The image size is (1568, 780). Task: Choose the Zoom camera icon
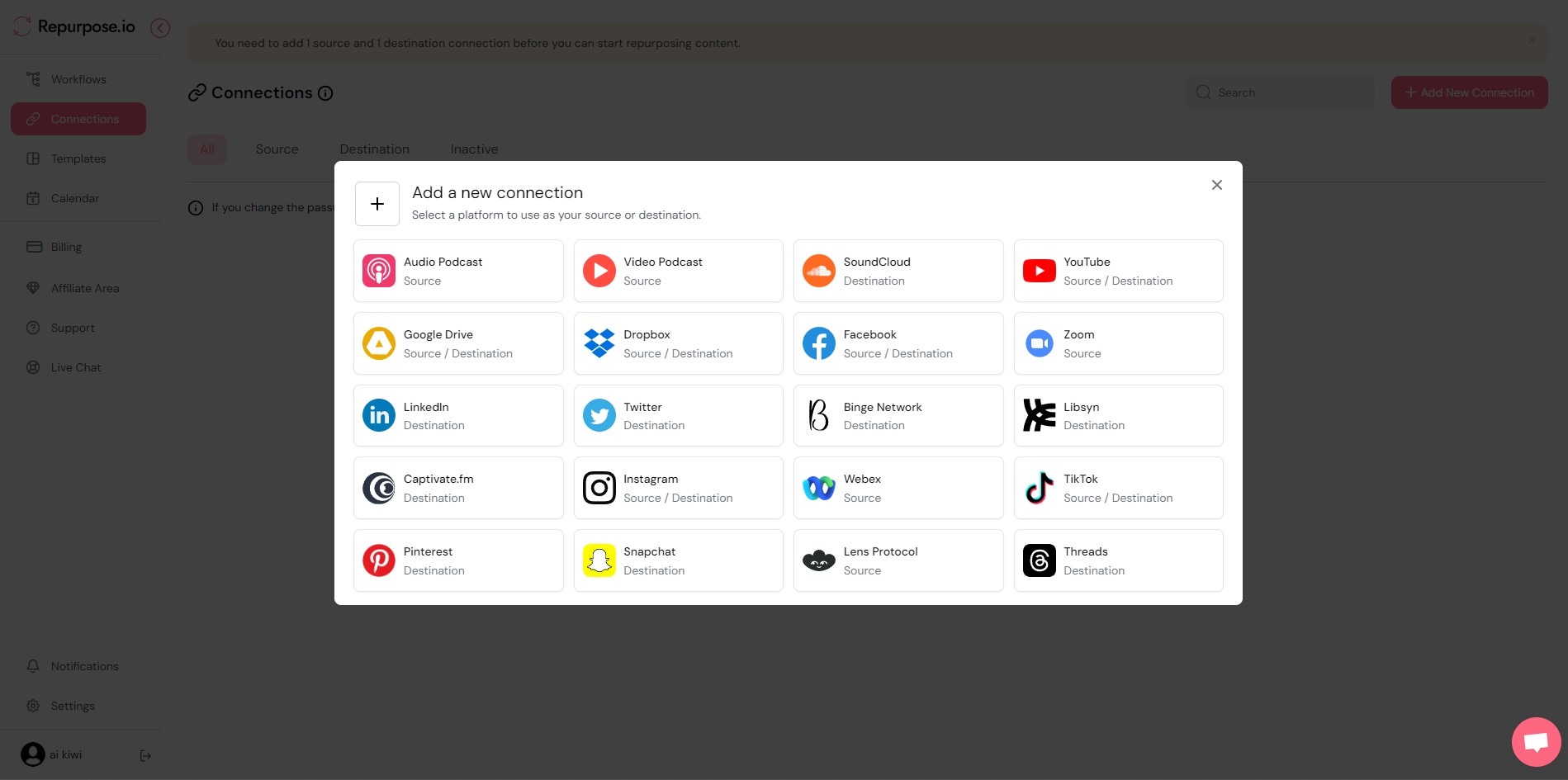(1040, 343)
